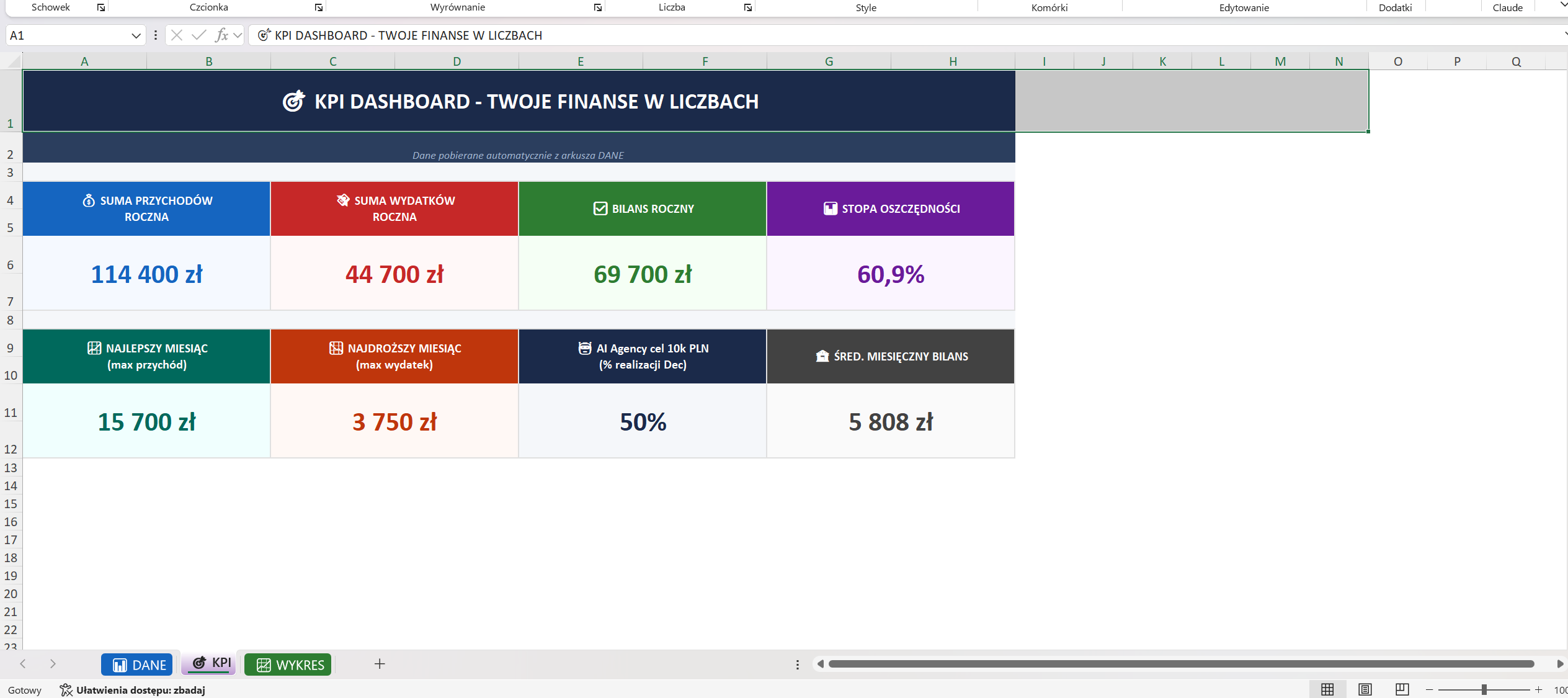Viewport: 1568px width, 698px height.
Task: Click the cancel entry X icon
Action: (x=177, y=35)
